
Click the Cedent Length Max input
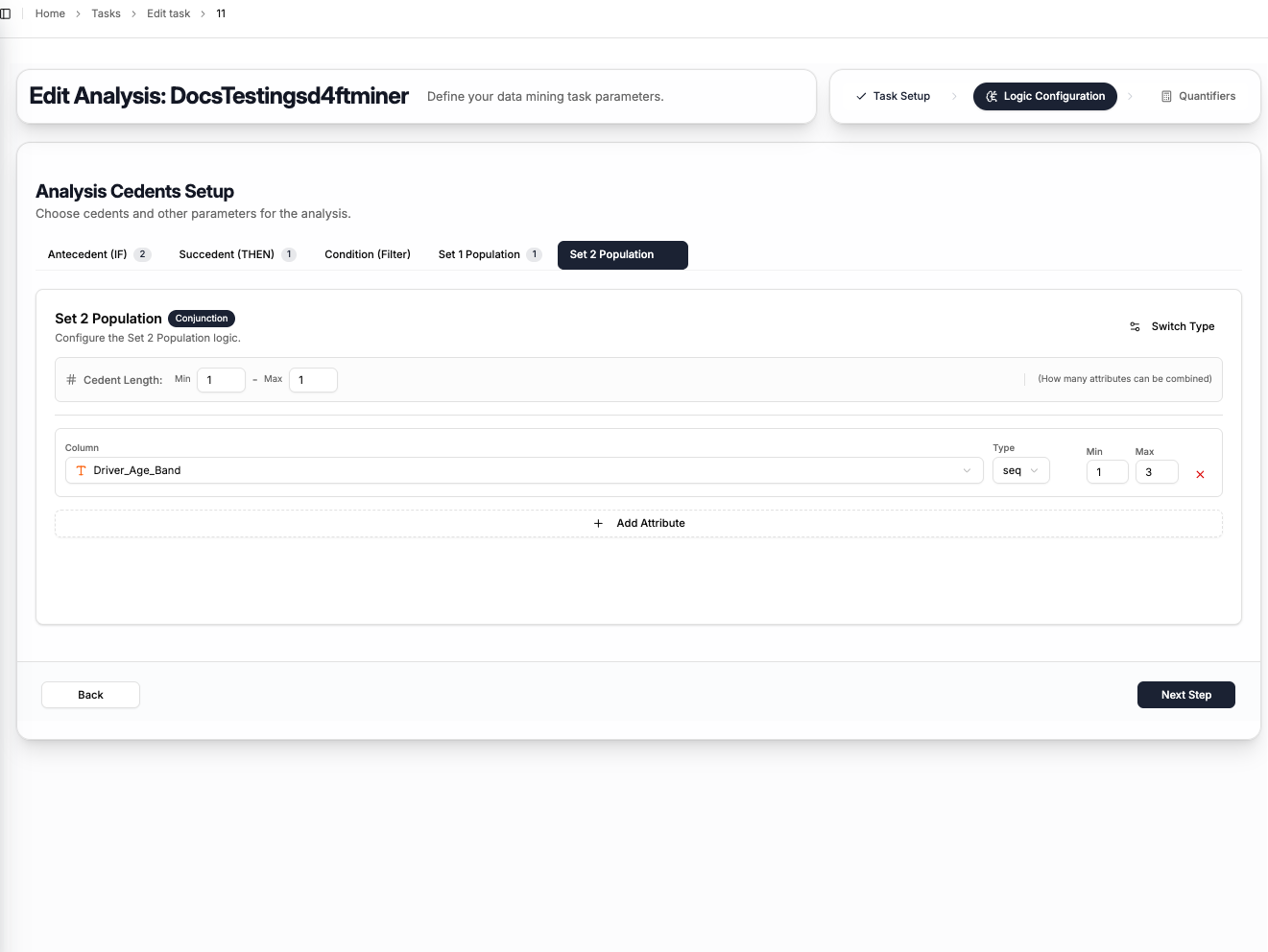pos(313,380)
